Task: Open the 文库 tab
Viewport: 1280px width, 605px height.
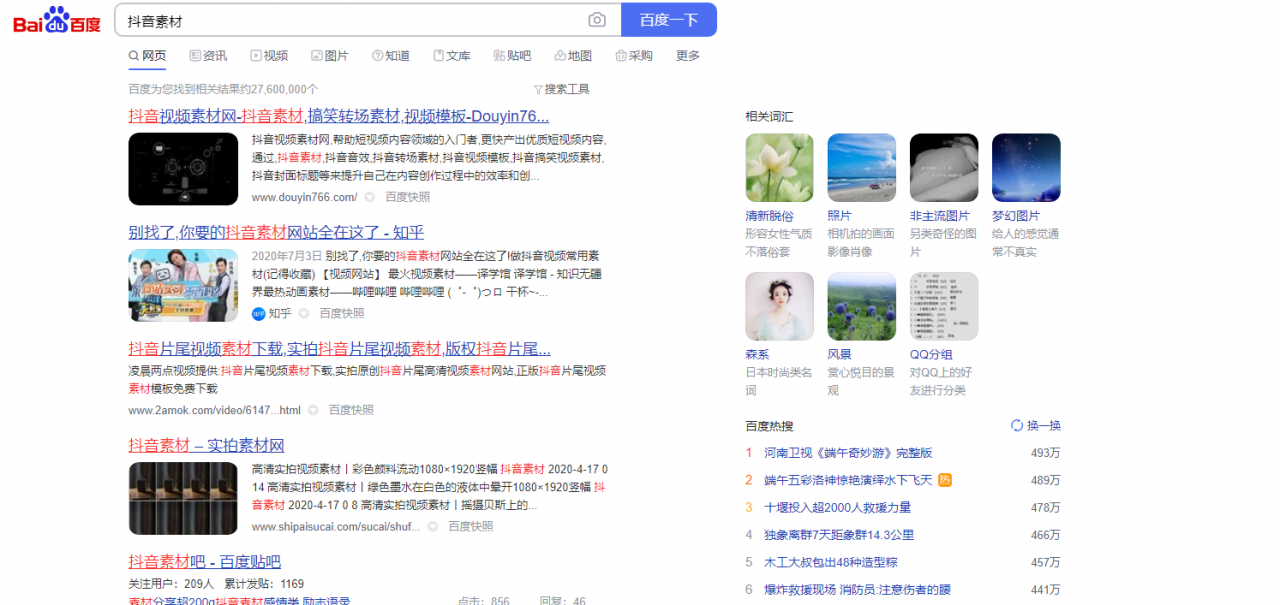Action: point(452,56)
